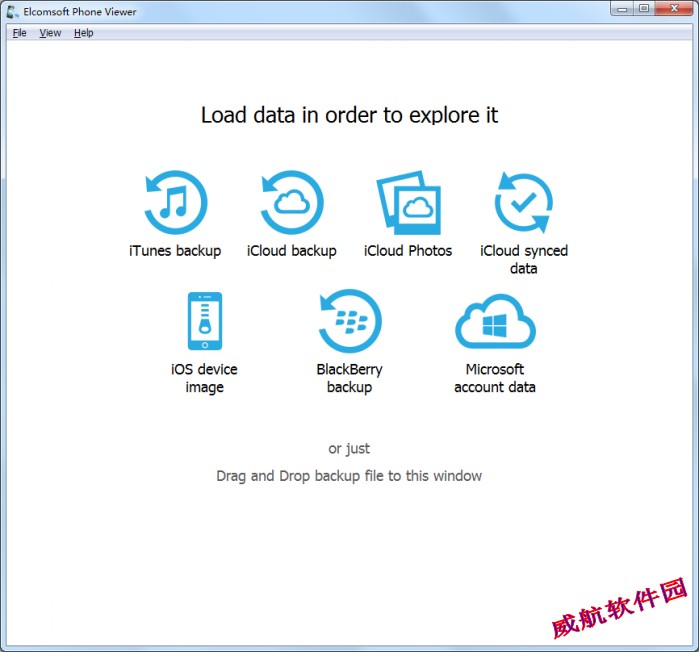Maximize the Elcomsoft Phone Viewer window
Image resolution: width=699 pixels, height=652 pixels.
[644, 9]
